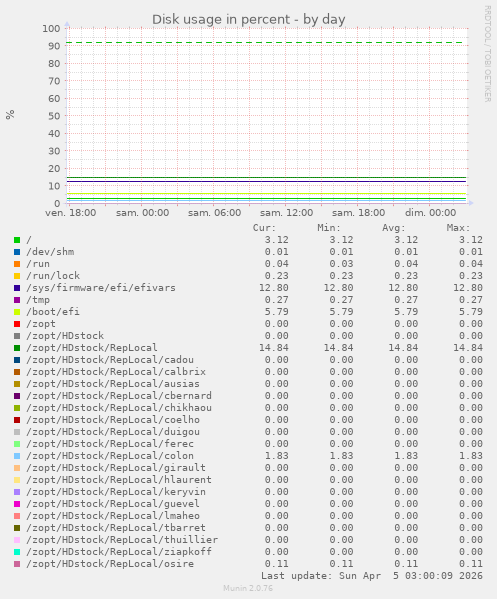Viewport: 497px width, 599px height.
Task: Click the 14.84 current value for RepLocal
Action: coord(274,348)
